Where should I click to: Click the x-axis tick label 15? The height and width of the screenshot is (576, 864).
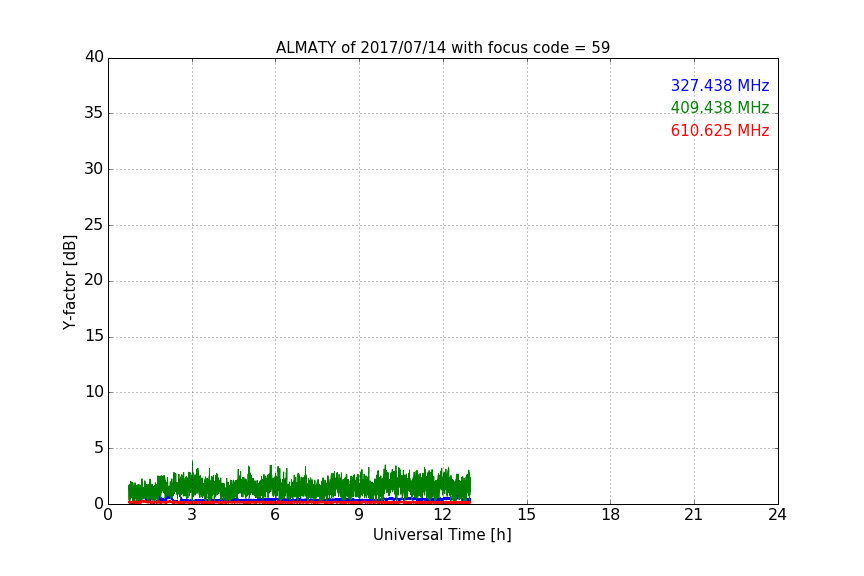point(527,515)
